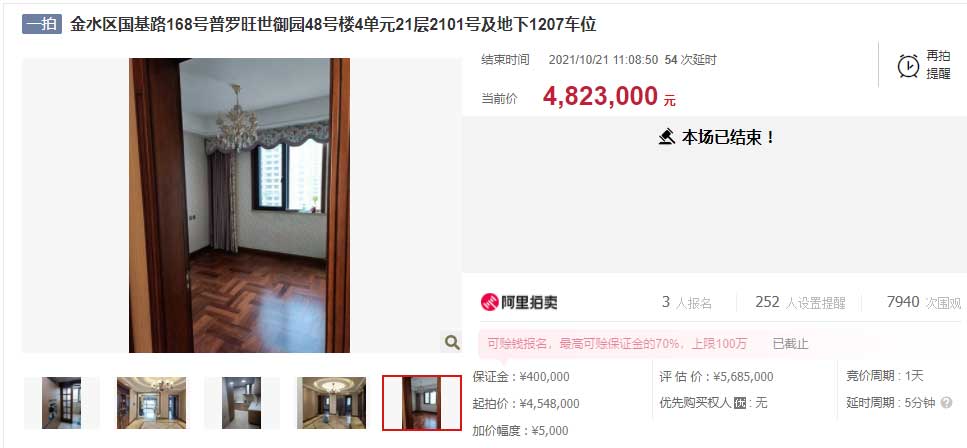Select the first kitchen thumbnail
967x448 pixels.
(61, 403)
